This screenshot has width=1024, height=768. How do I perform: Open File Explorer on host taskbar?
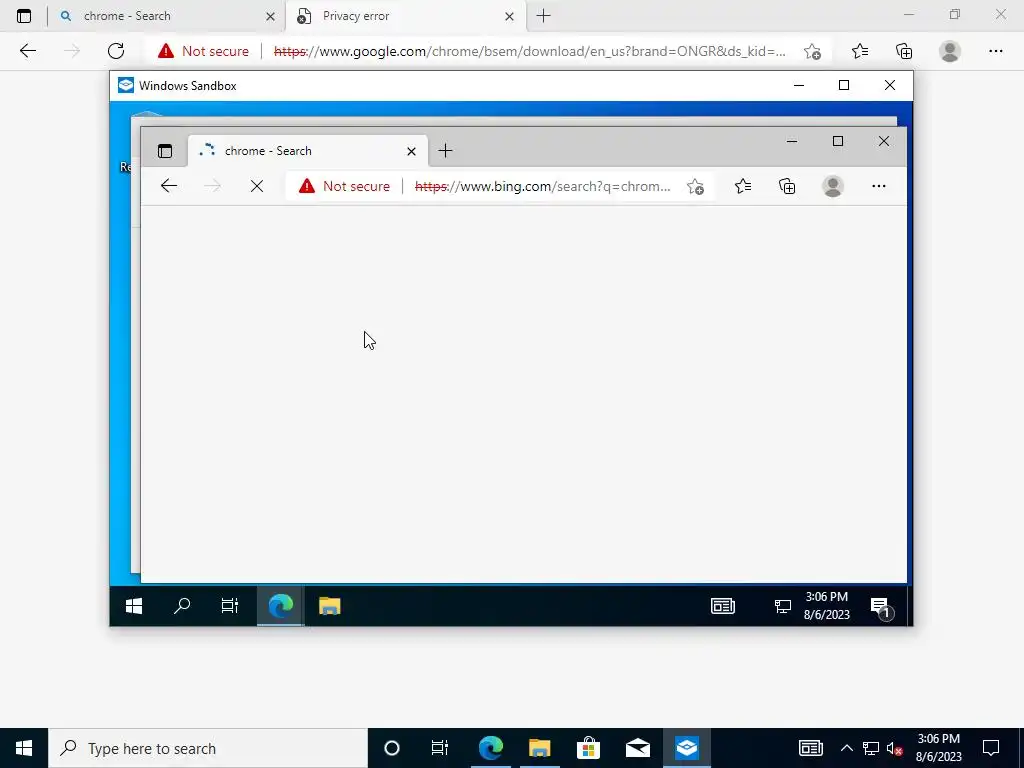(539, 748)
